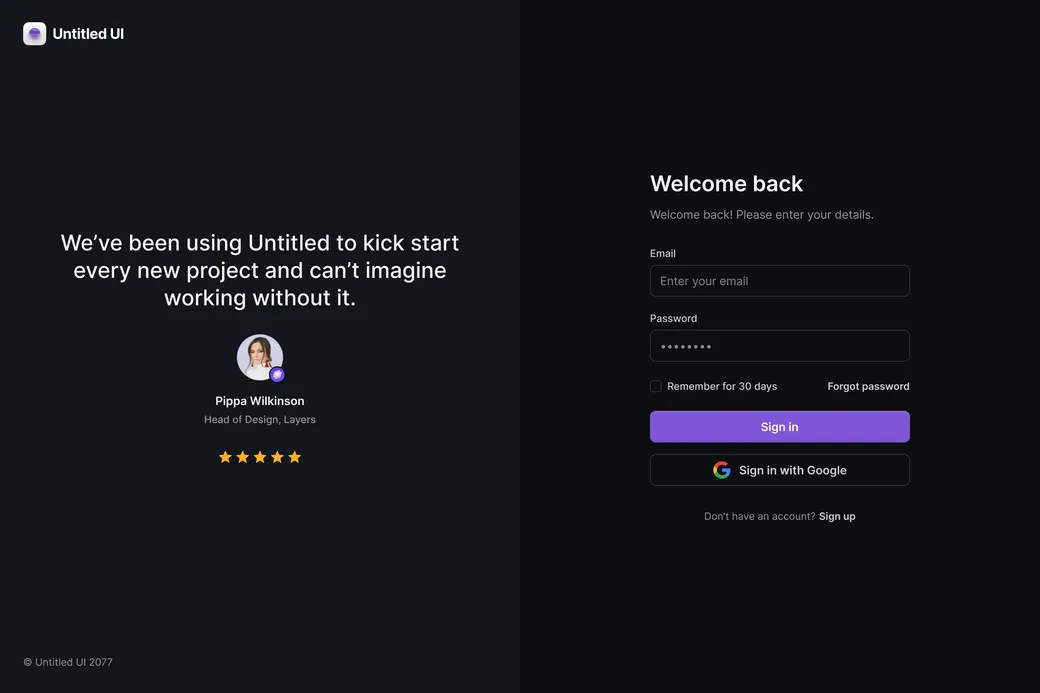The width and height of the screenshot is (1040, 693).
Task: Click the Untitled UI wordmark text
Action: (88, 33)
